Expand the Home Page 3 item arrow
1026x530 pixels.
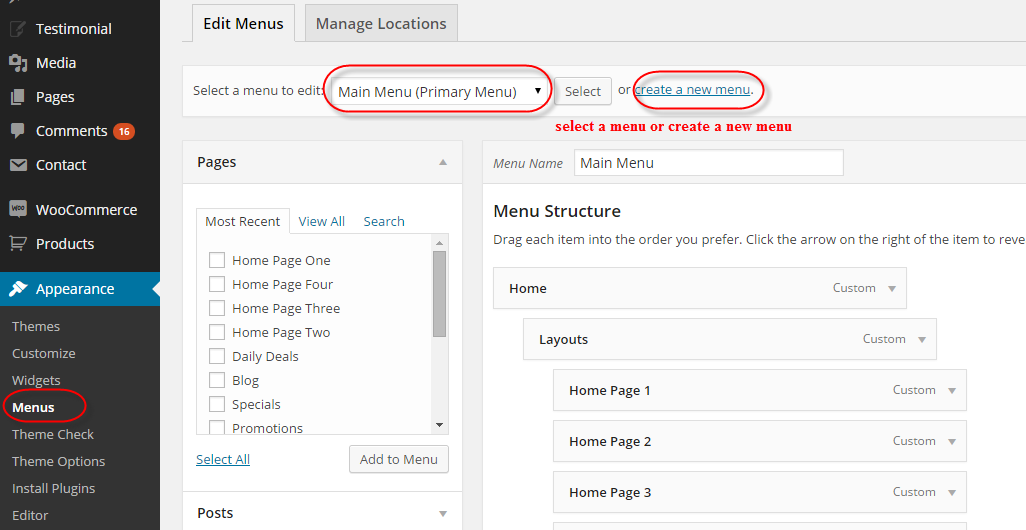tap(952, 493)
